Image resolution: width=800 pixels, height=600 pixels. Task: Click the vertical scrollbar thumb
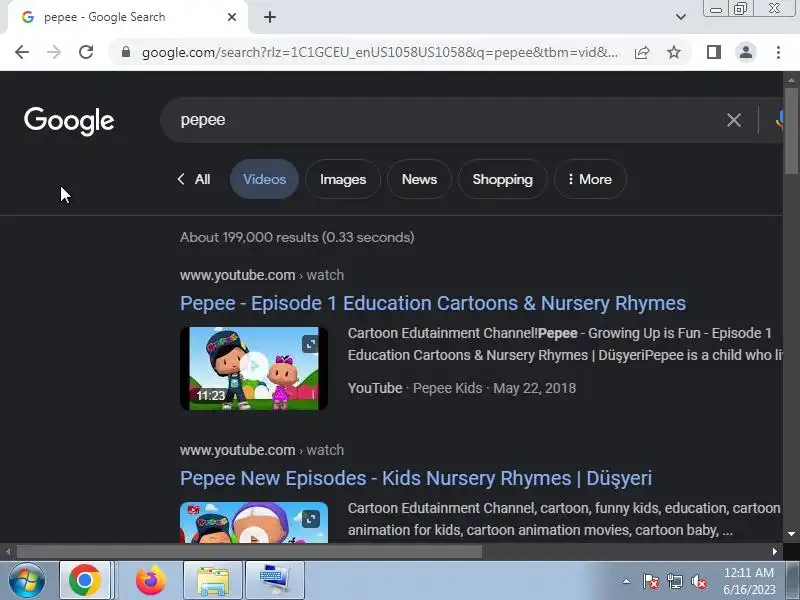coord(791,131)
